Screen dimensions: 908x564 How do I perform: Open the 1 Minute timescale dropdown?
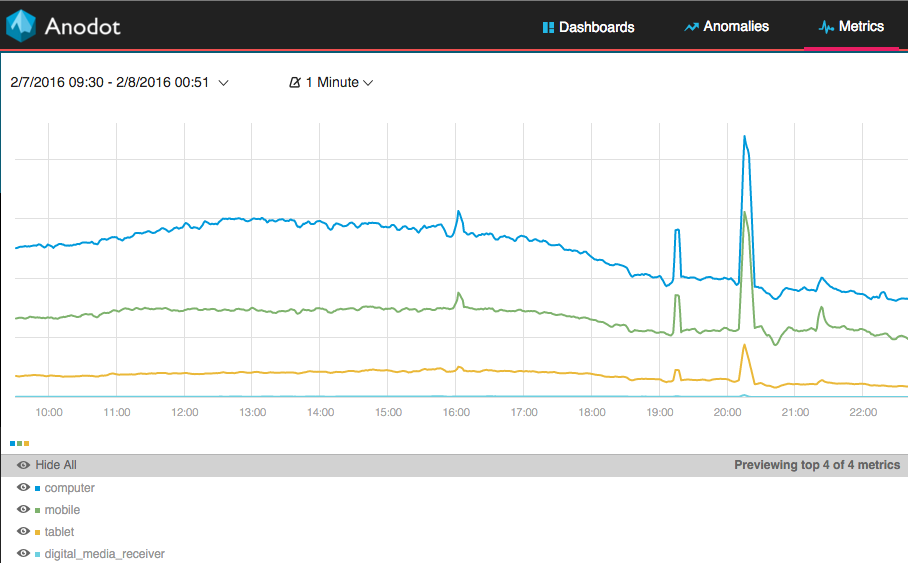point(331,83)
